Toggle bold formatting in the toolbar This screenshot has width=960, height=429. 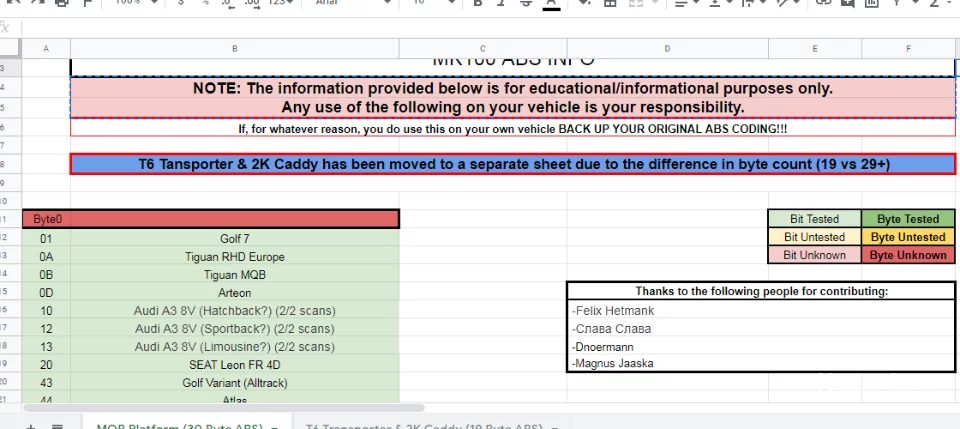tap(478, 3)
